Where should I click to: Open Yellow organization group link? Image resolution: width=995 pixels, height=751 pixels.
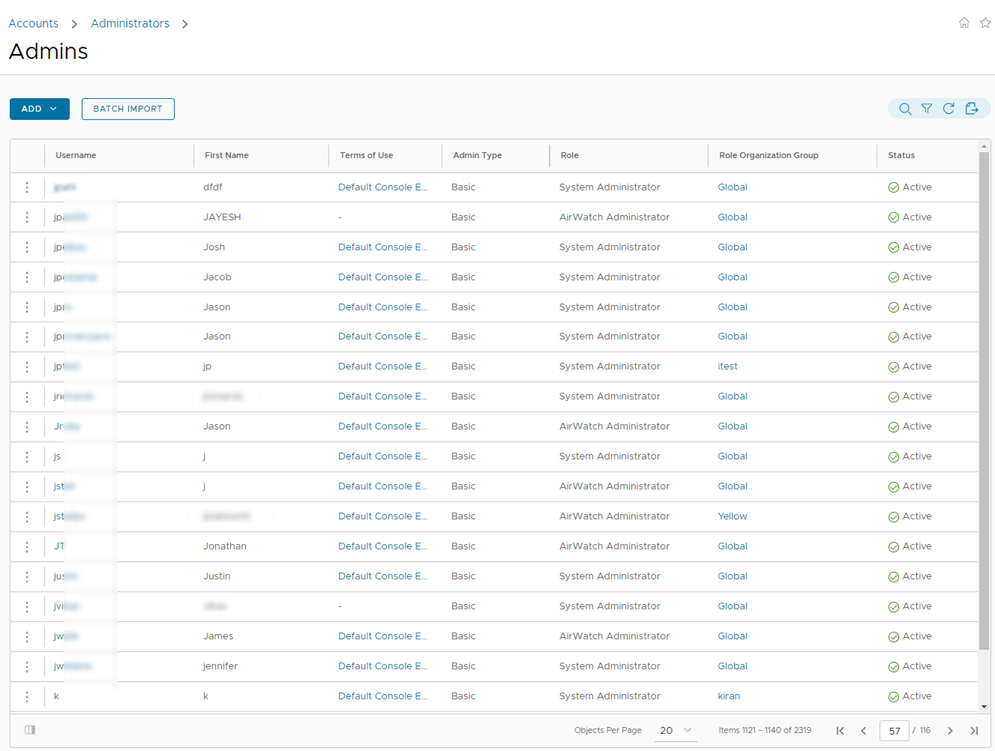point(732,516)
